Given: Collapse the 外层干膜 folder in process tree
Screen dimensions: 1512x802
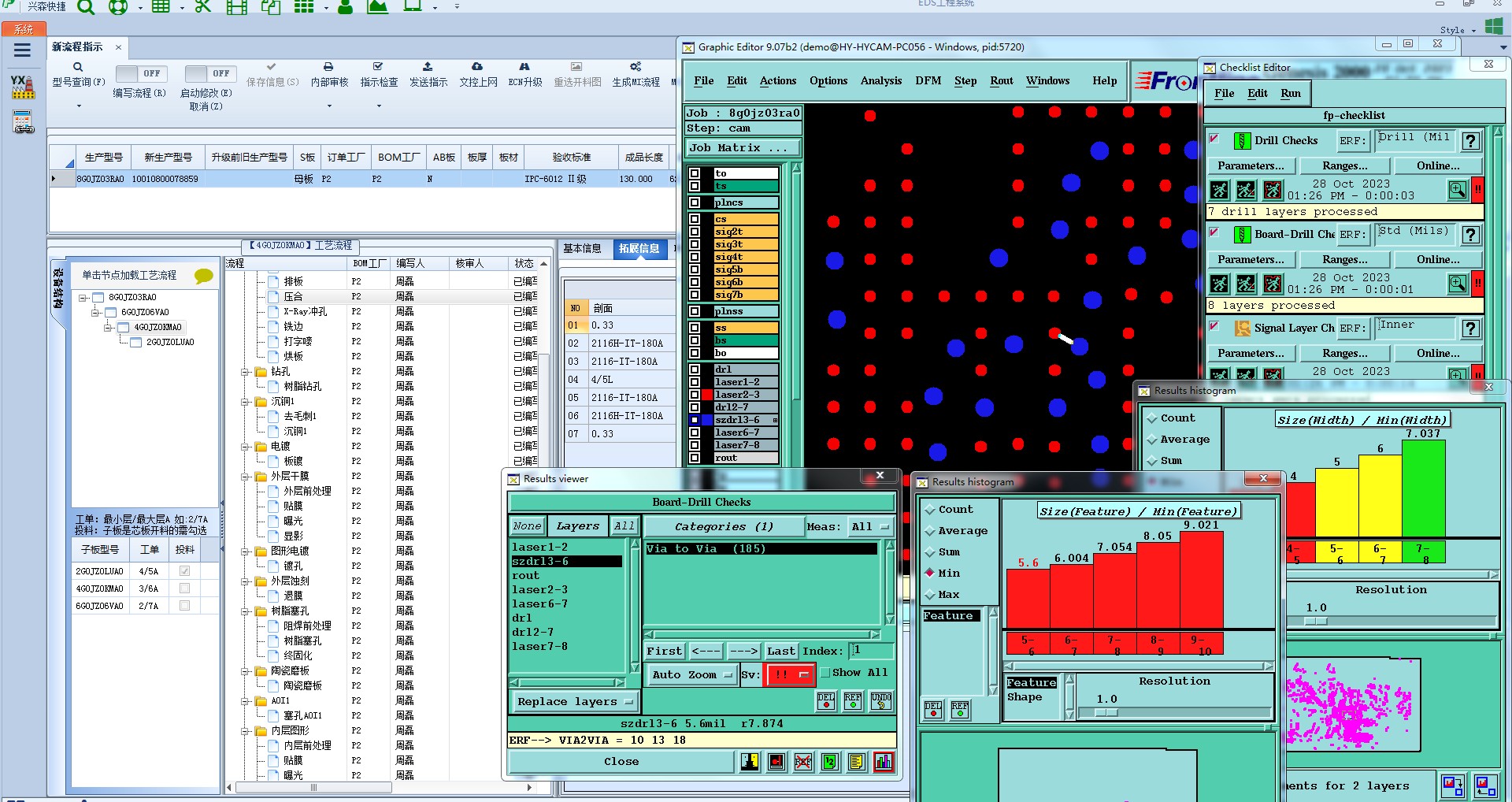Looking at the screenshot, I should point(245,477).
